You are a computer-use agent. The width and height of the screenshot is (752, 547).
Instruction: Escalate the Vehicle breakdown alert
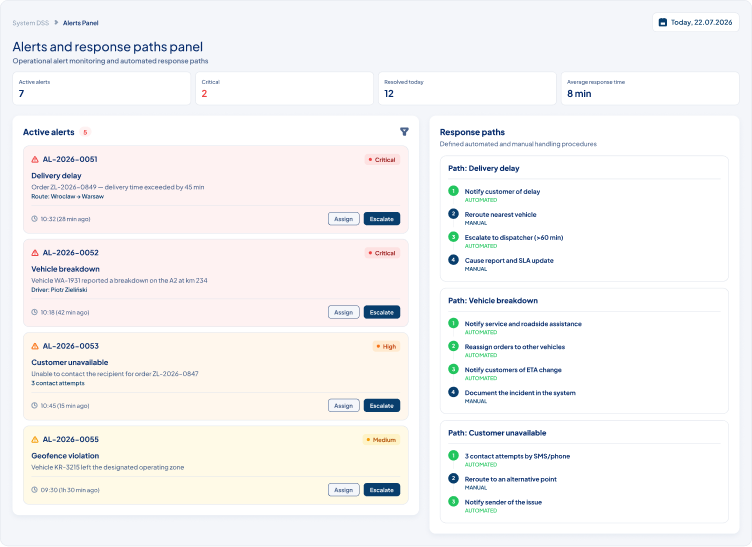coord(382,313)
